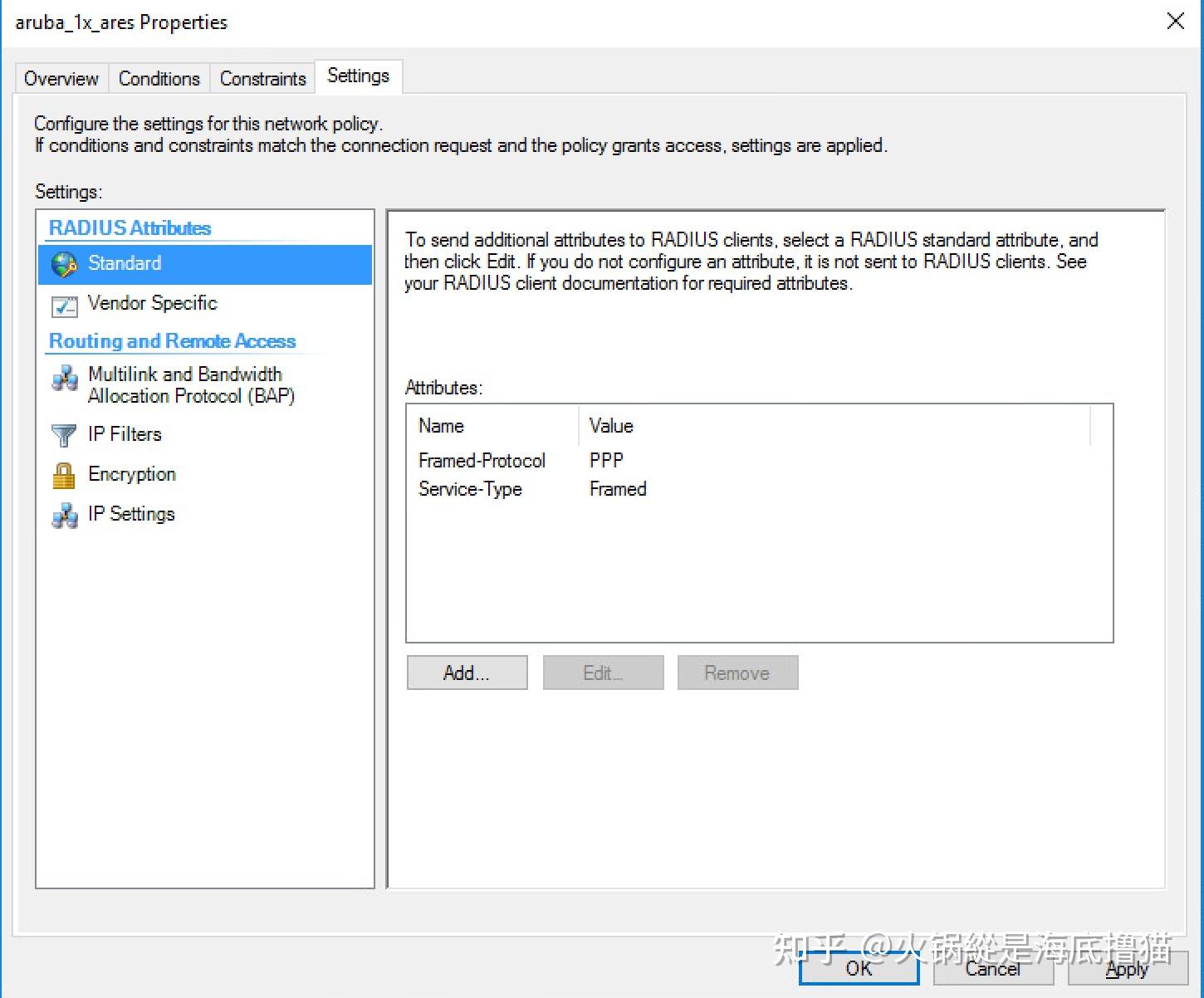Click the Encryption padlock icon
This screenshot has width=1204, height=998.
(64, 473)
